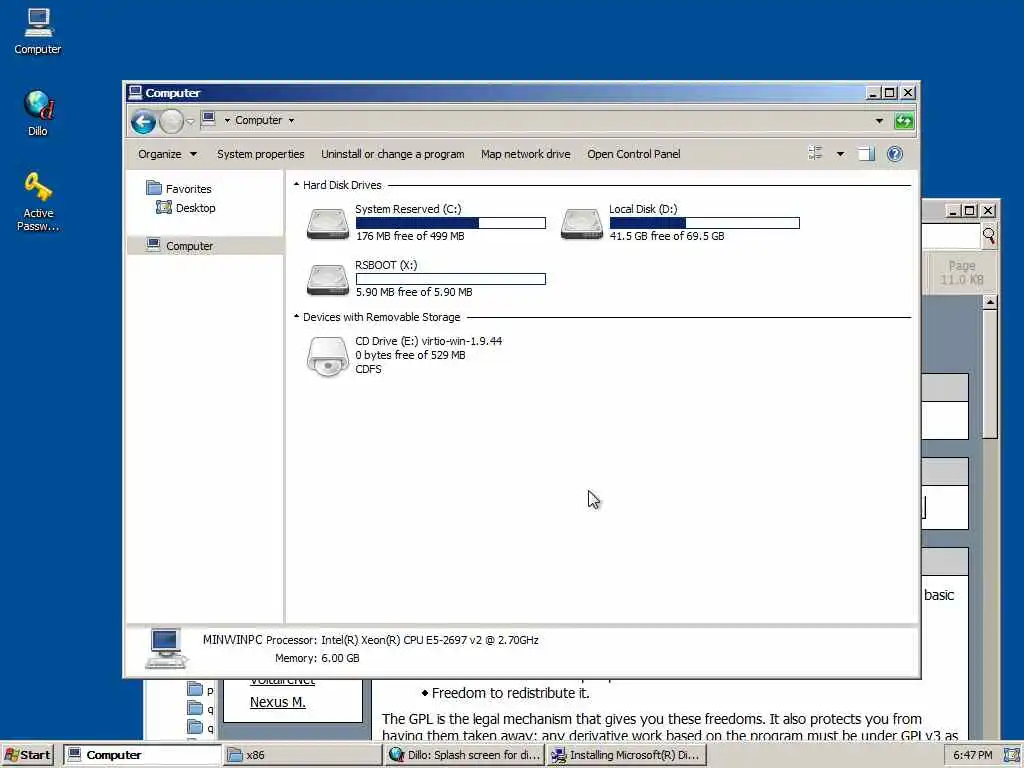Click the '5.90 MB free of 5.90 MB' text
1024x768 pixels.
coord(414,293)
